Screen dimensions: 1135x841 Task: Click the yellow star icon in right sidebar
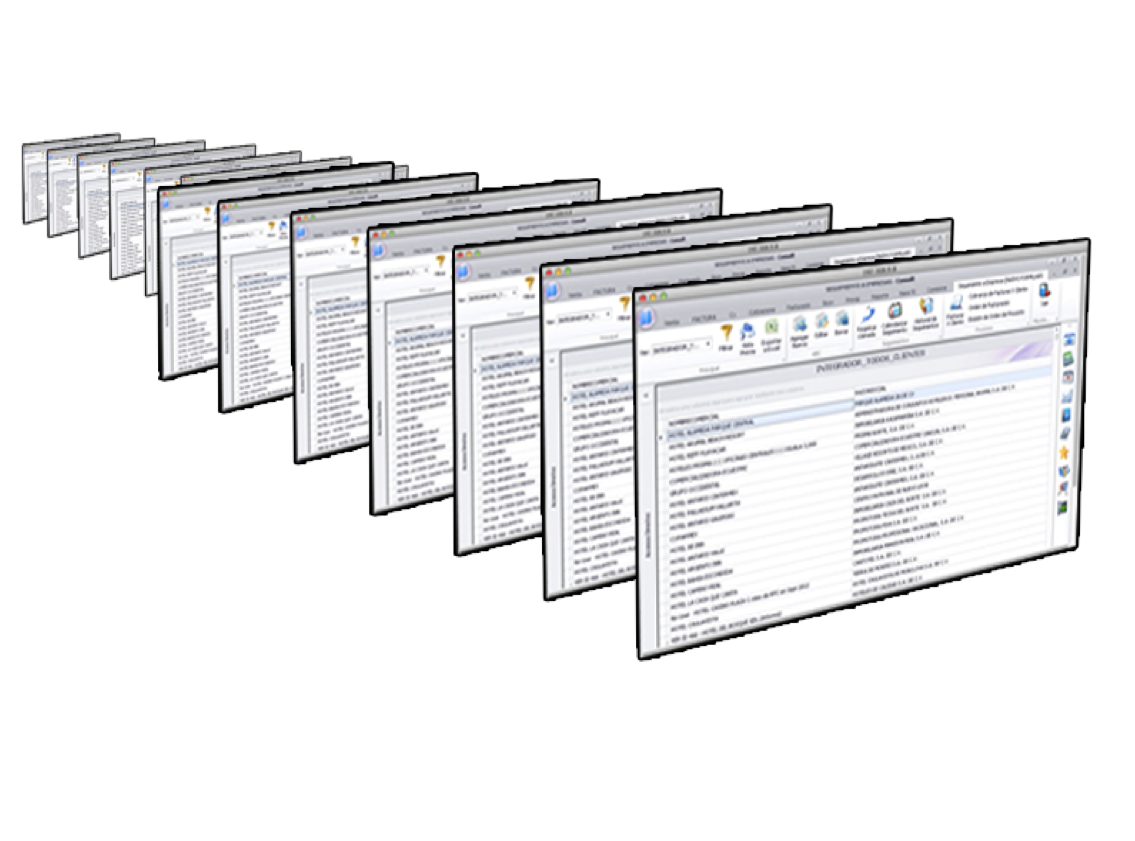1064,452
